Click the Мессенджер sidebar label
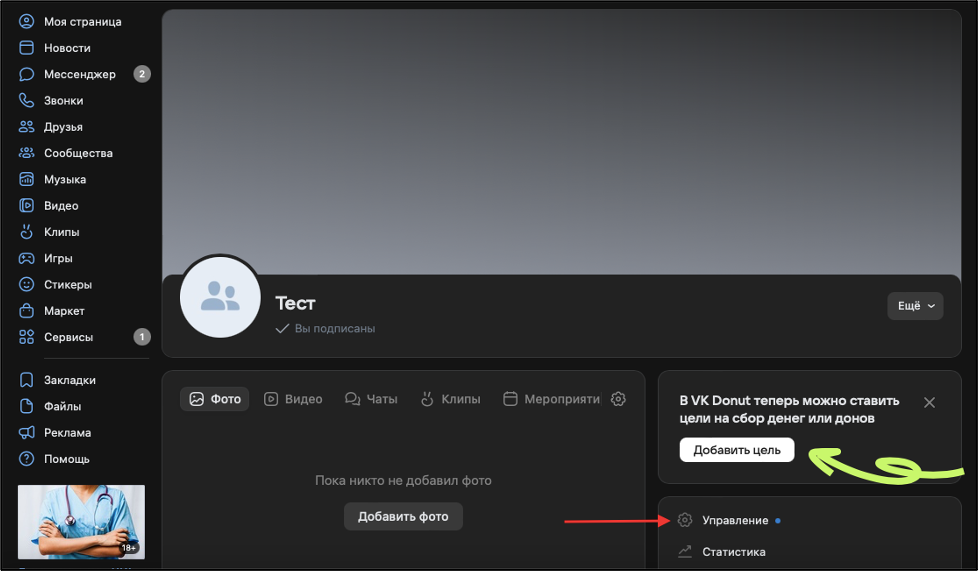This screenshot has width=979, height=572. pyautogui.click(x=80, y=74)
